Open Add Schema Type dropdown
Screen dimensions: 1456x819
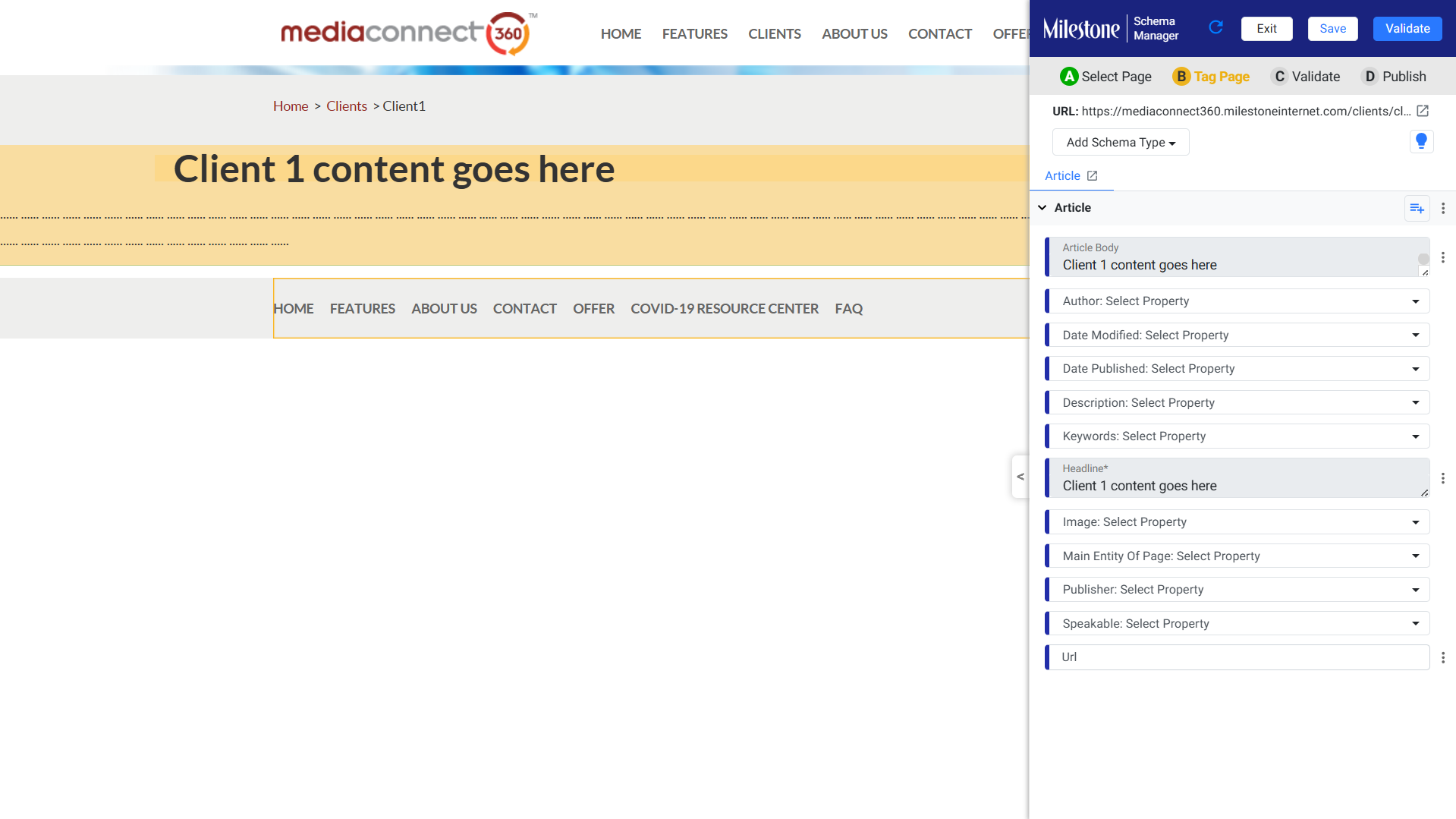point(1121,142)
